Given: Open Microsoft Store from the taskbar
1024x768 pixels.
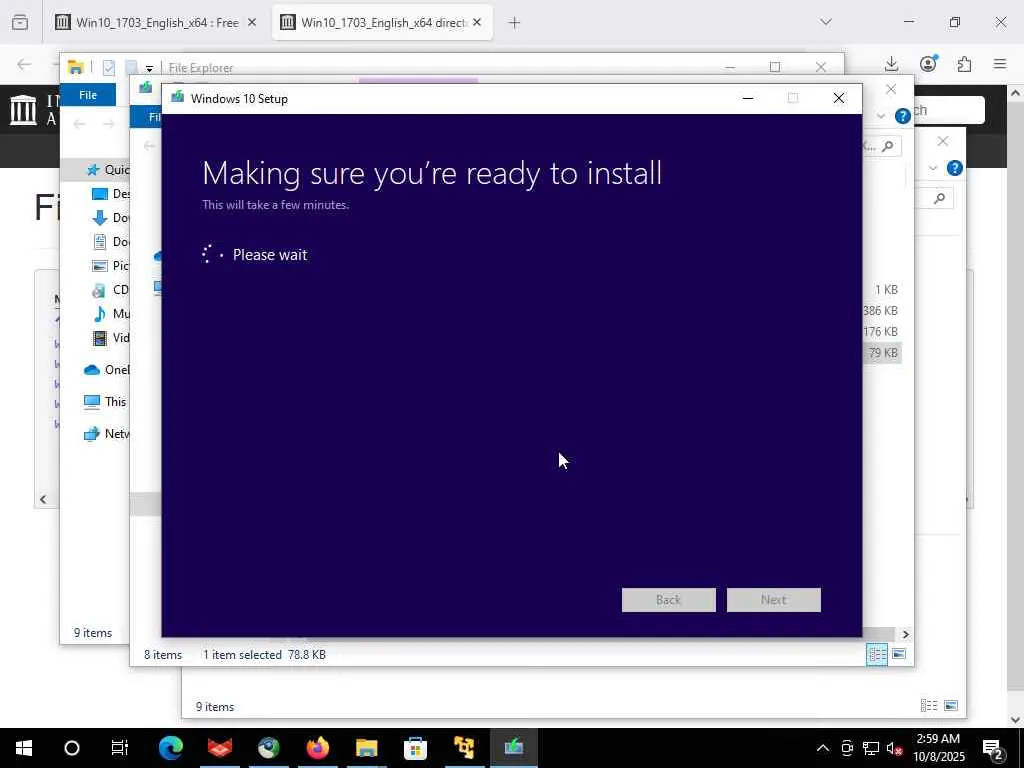Looking at the screenshot, I should pyautogui.click(x=415, y=748).
